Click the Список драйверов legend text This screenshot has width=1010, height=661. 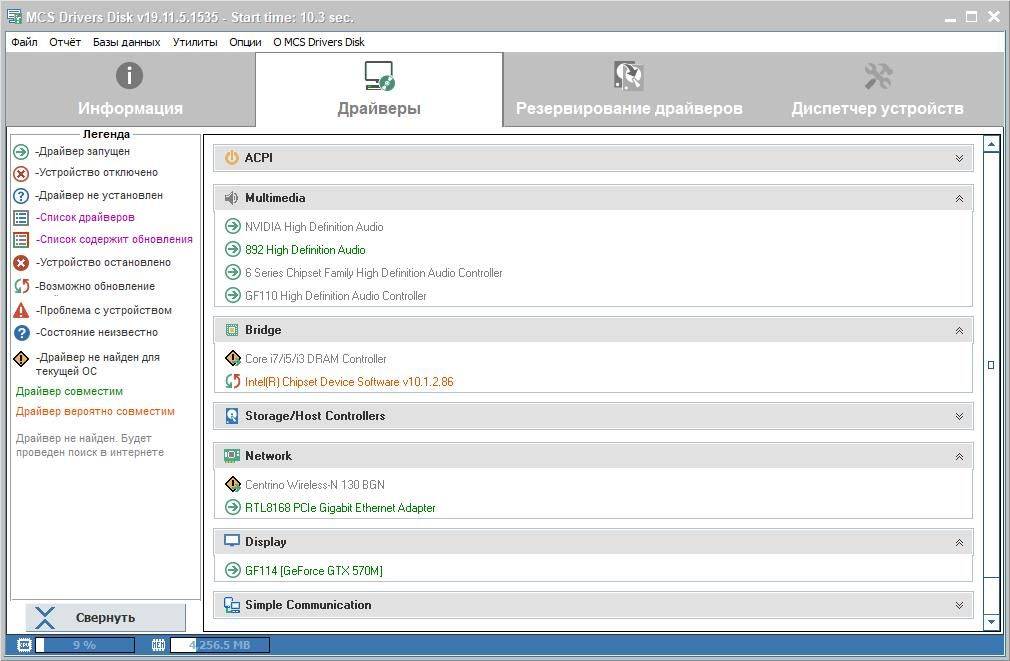(85, 217)
